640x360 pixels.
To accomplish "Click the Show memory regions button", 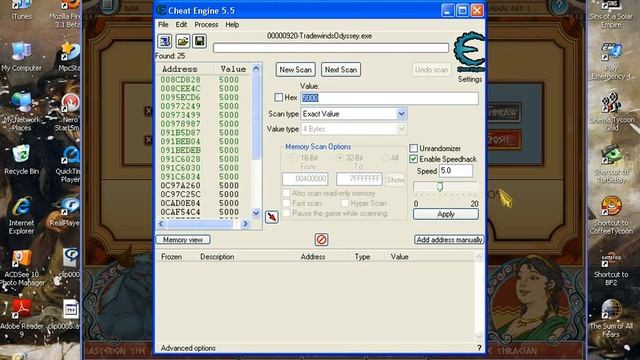I will pos(395,180).
